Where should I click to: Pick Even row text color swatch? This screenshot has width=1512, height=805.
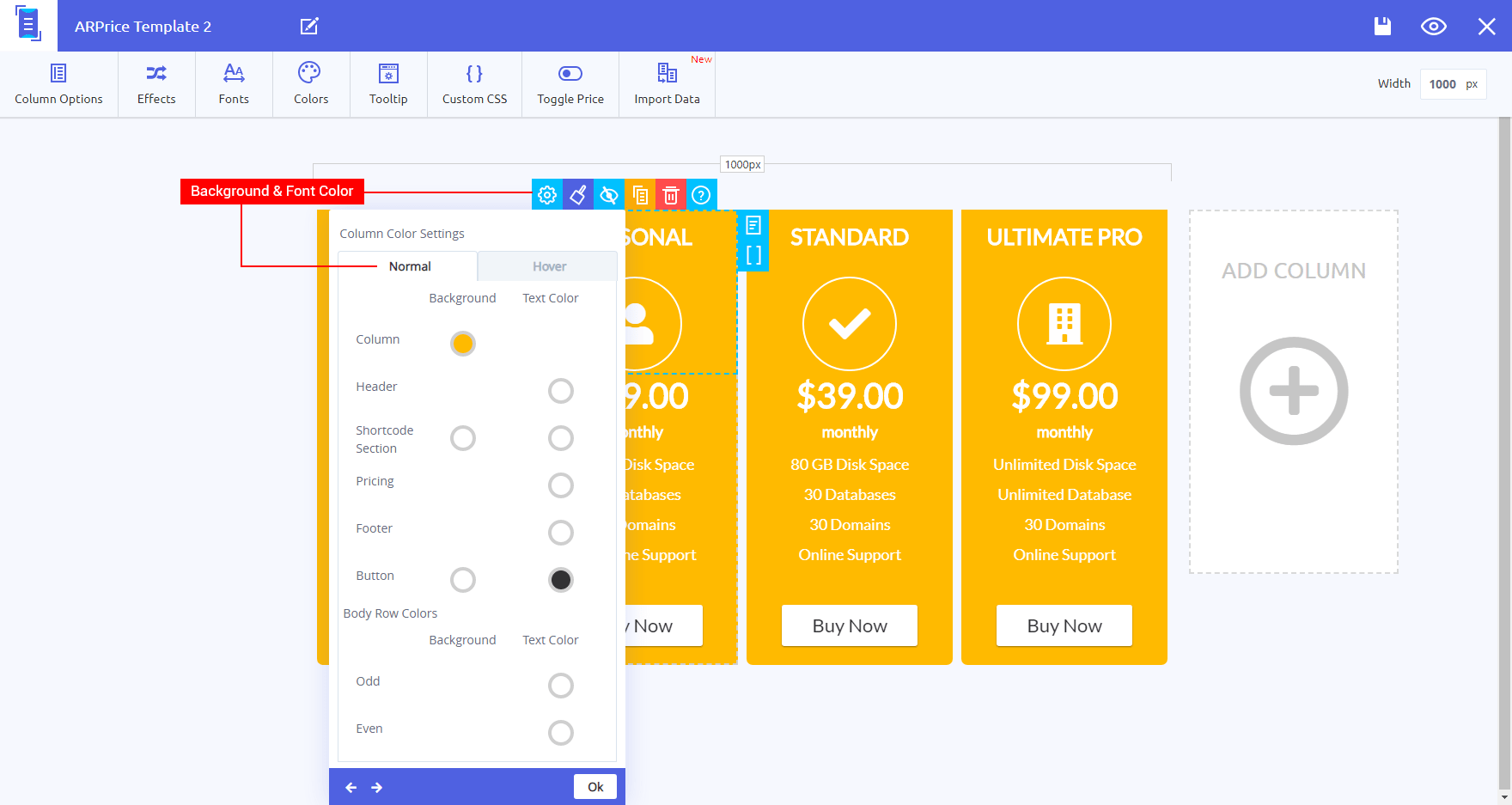tap(561, 733)
